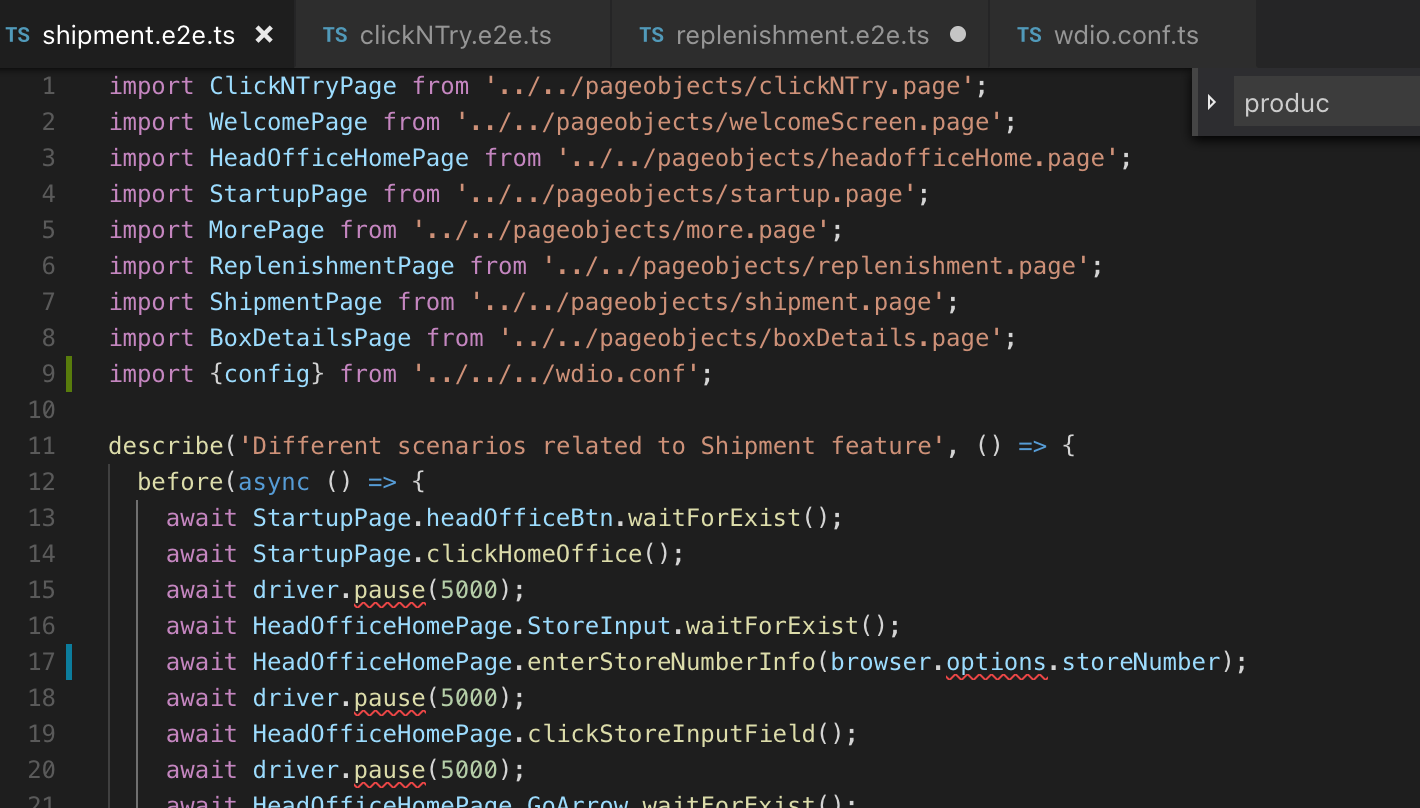Click 'clickHomeOffice' method on line 14
Image resolution: width=1420 pixels, height=808 pixels.
pyautogui.click(x=534, y=554)
